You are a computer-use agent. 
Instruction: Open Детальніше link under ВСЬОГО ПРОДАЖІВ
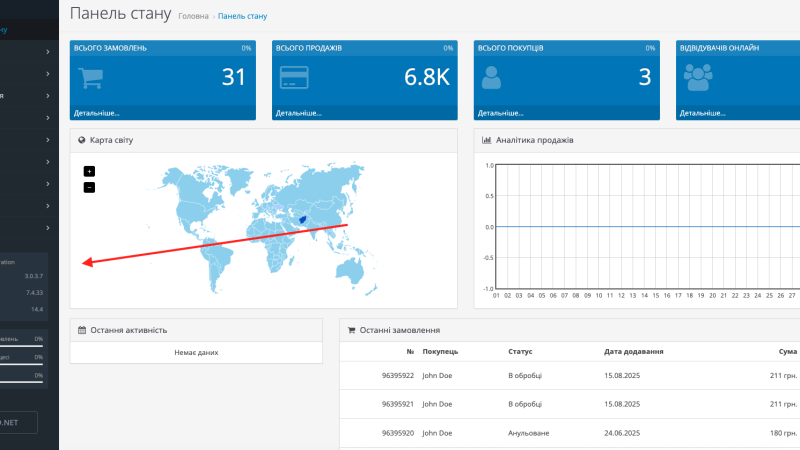pos(298,113)
